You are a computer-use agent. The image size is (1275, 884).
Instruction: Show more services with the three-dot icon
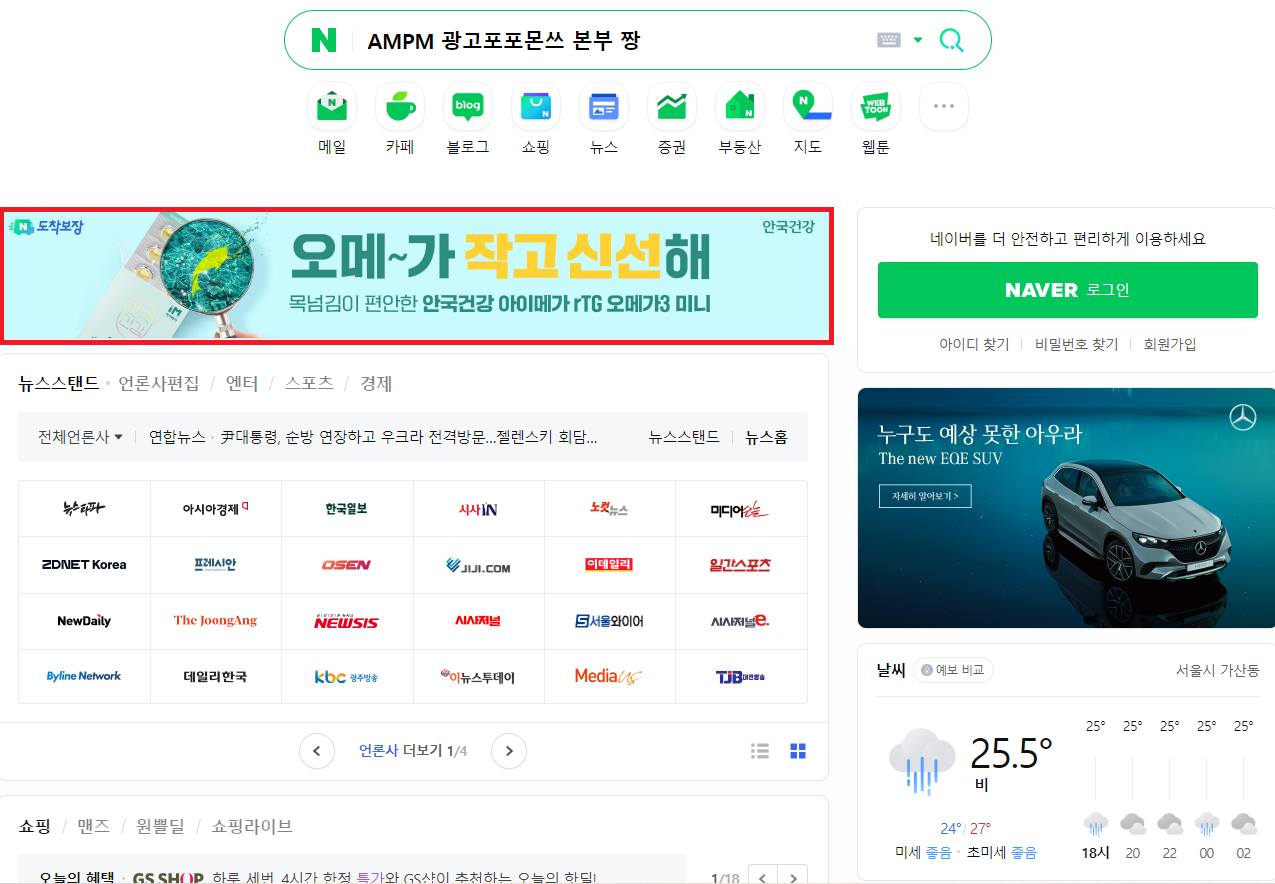click(944, 106)
